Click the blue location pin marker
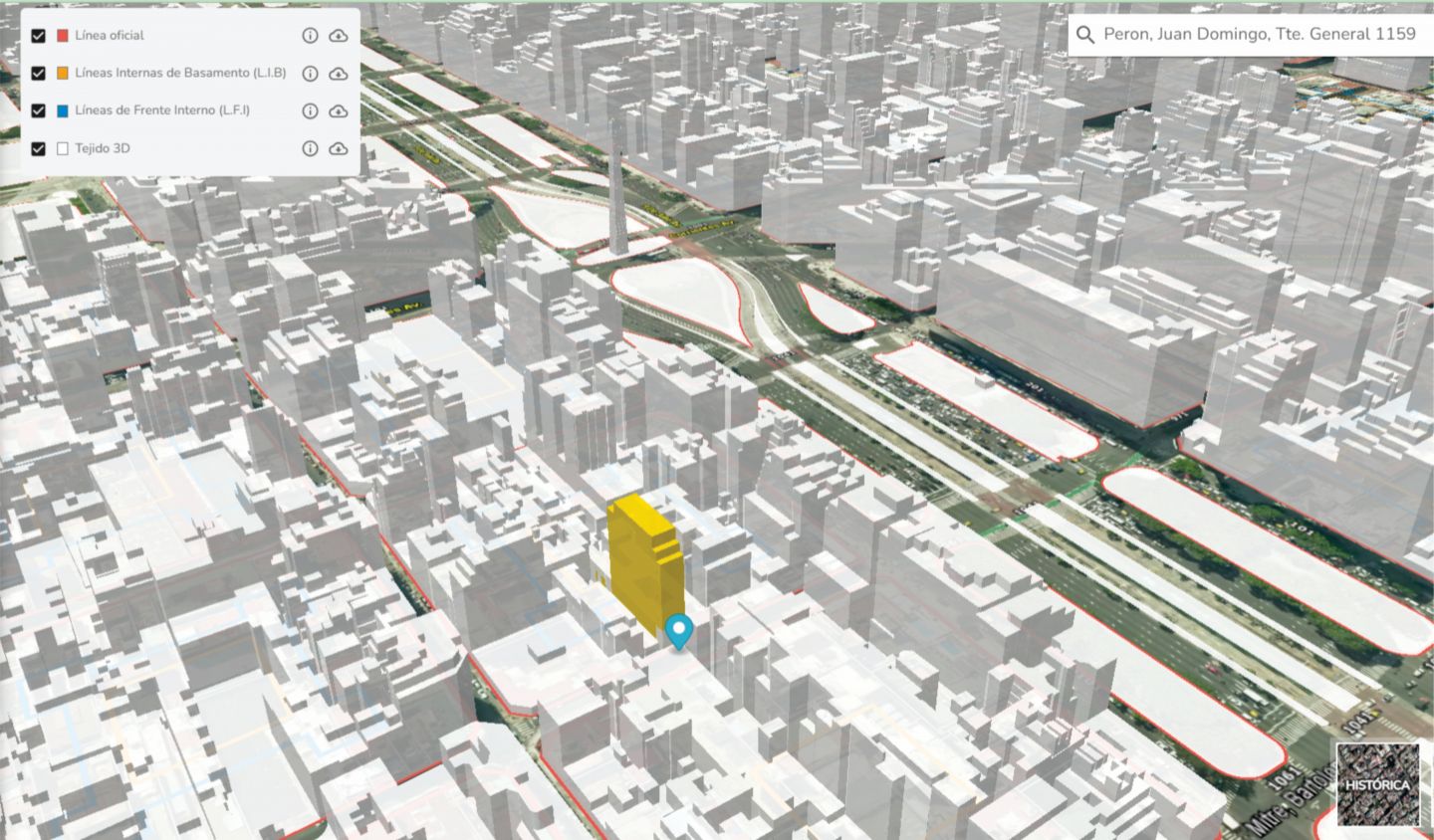The image size is (1434, 840). (x=679, y=632)
